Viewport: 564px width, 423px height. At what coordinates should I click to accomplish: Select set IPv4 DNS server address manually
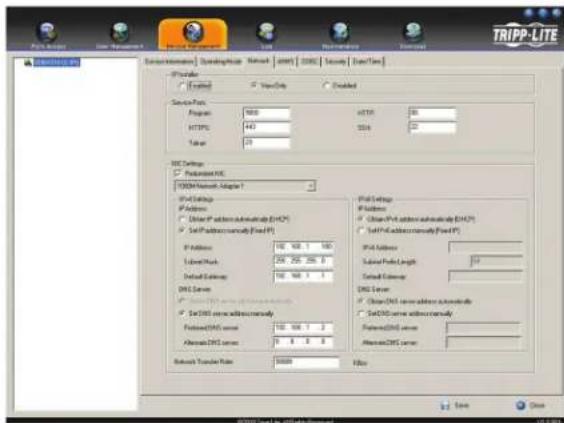[182, 313]
